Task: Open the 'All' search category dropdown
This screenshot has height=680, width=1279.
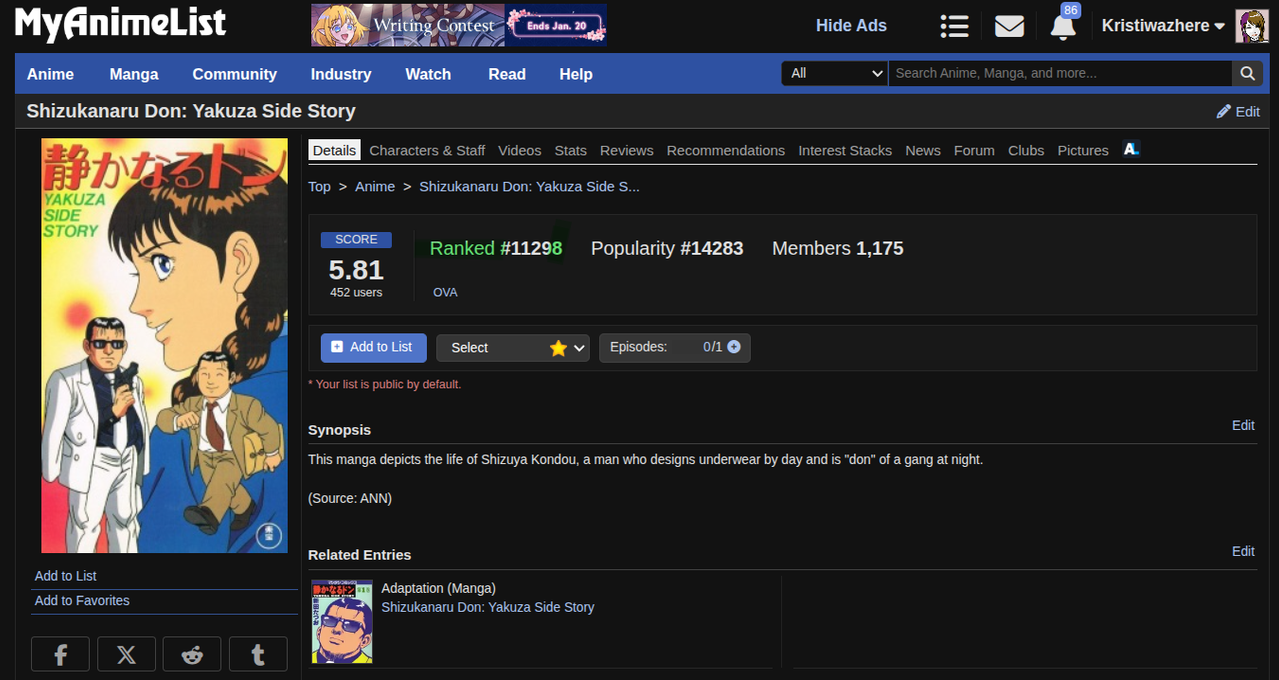Action: 835,73
